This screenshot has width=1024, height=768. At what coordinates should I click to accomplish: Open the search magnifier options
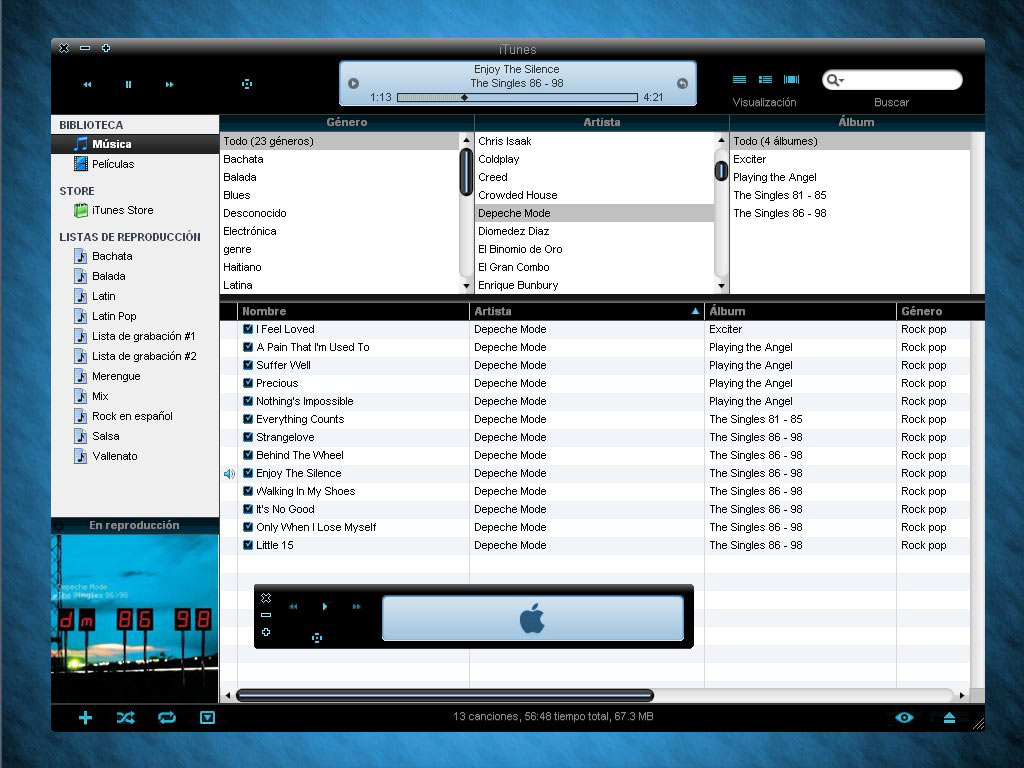point(835,80)
